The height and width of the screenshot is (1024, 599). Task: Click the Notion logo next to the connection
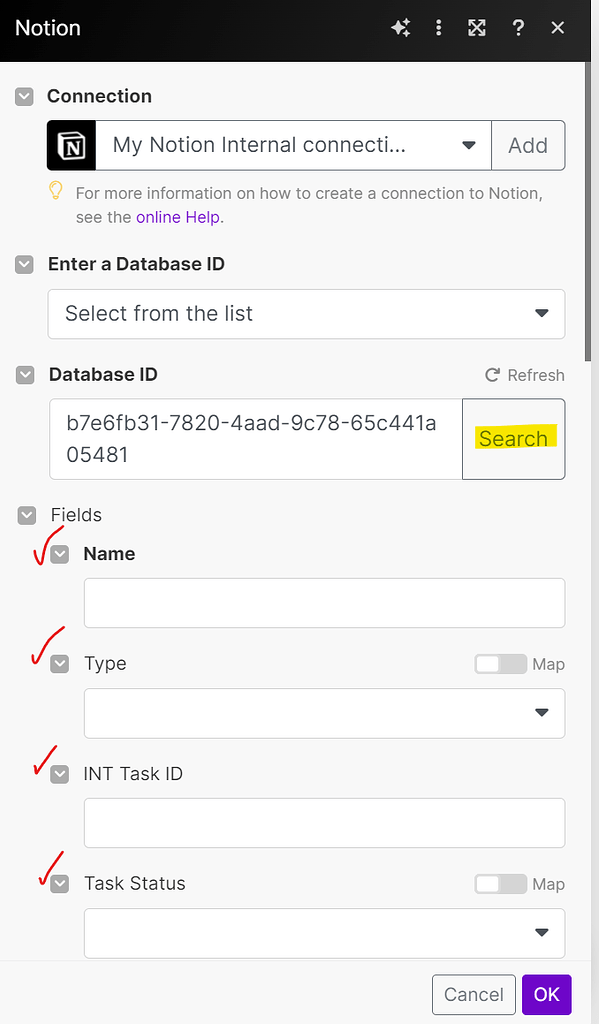click(x=70, y=145)
